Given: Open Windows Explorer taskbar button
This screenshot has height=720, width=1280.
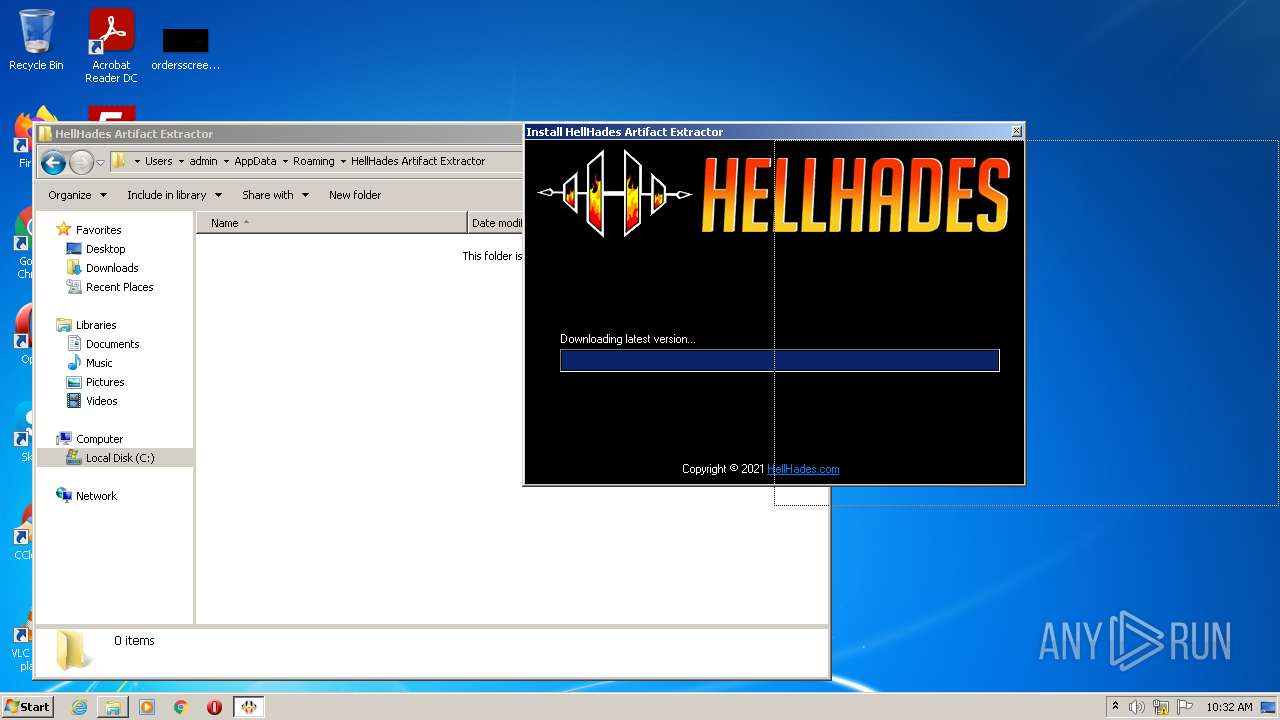Looking at the screenshot, I should point(113,707).
